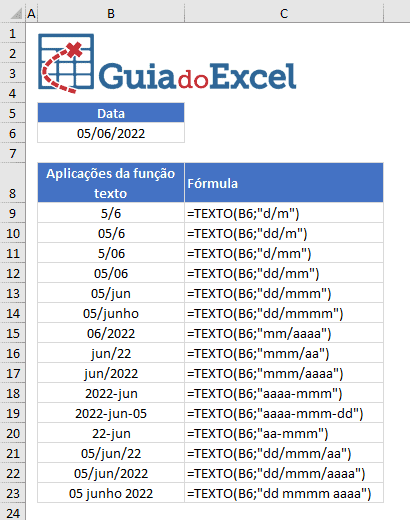This screenshot has height=520, width=410.
Task: Select column C header
Action: pyautogui.click(x=284, y=14)
